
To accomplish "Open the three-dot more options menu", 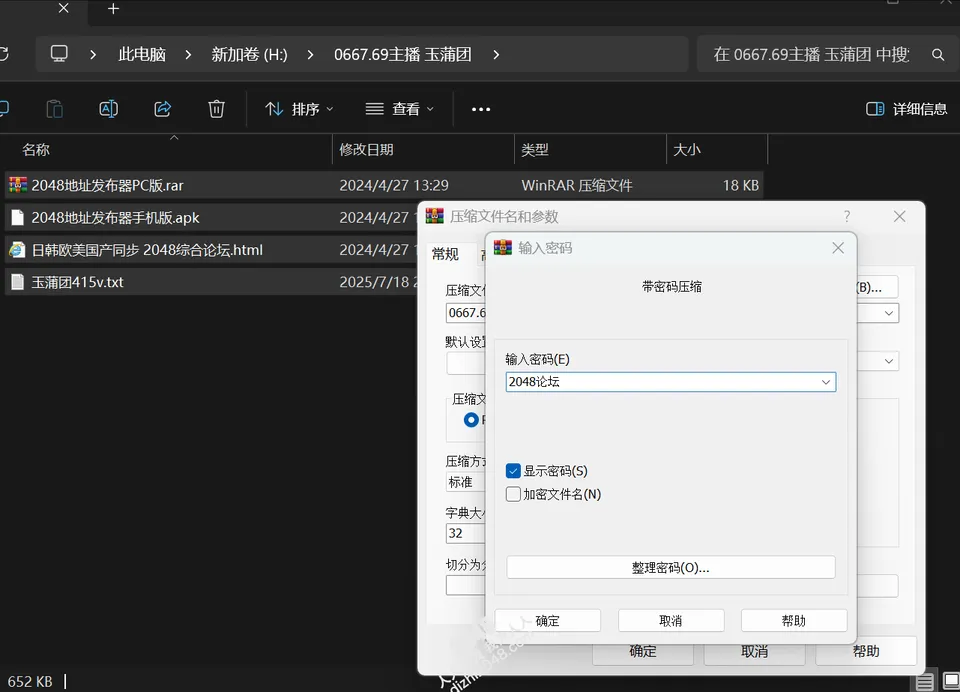I will (x=481, y=109).
